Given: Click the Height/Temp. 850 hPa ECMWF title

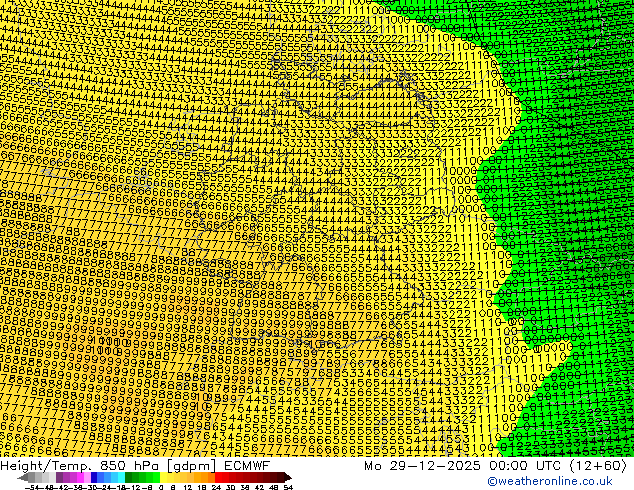Looking at the screenshot, I should 135,466.
